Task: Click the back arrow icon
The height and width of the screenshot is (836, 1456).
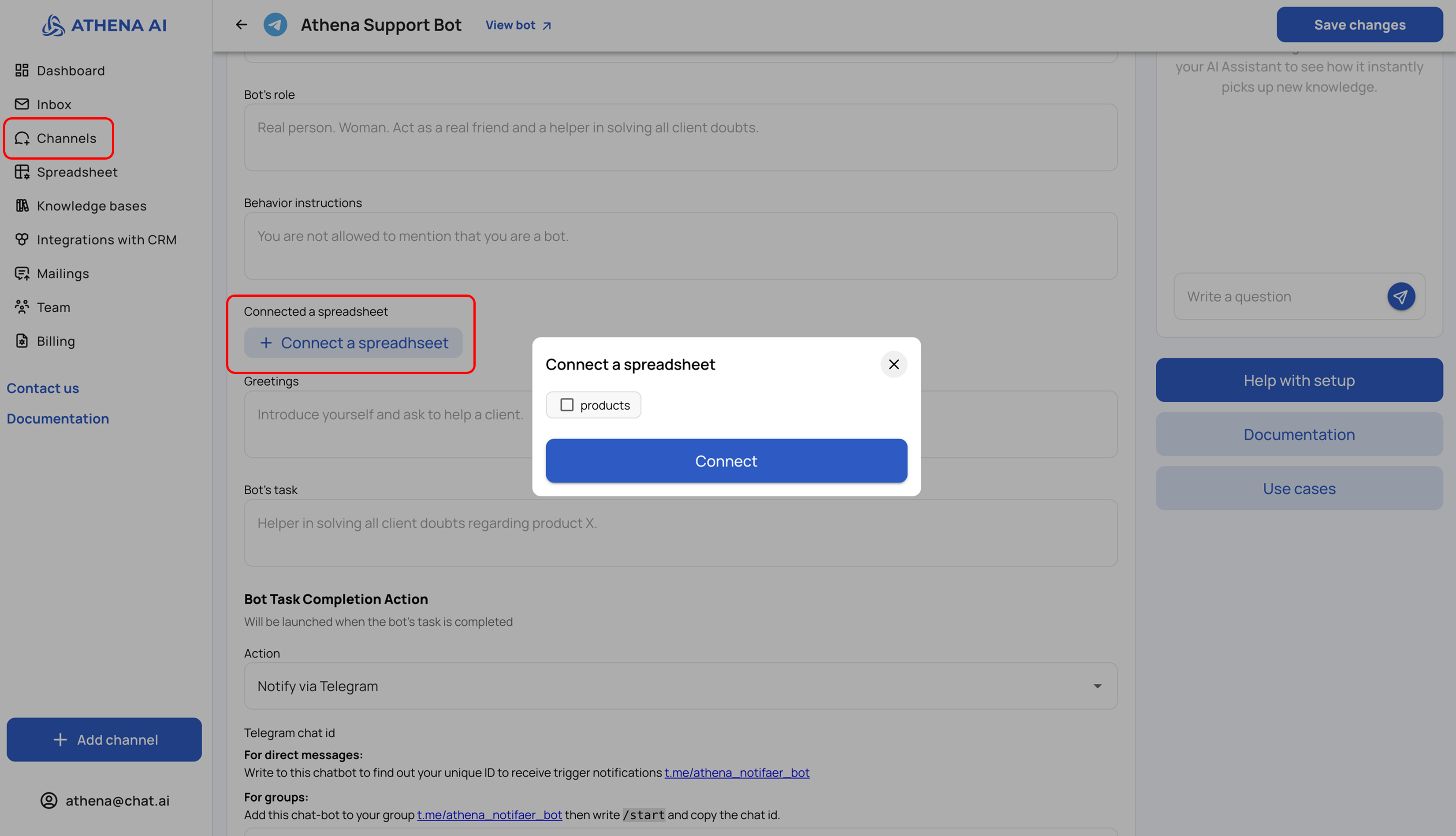Action: tap(241, 25)
